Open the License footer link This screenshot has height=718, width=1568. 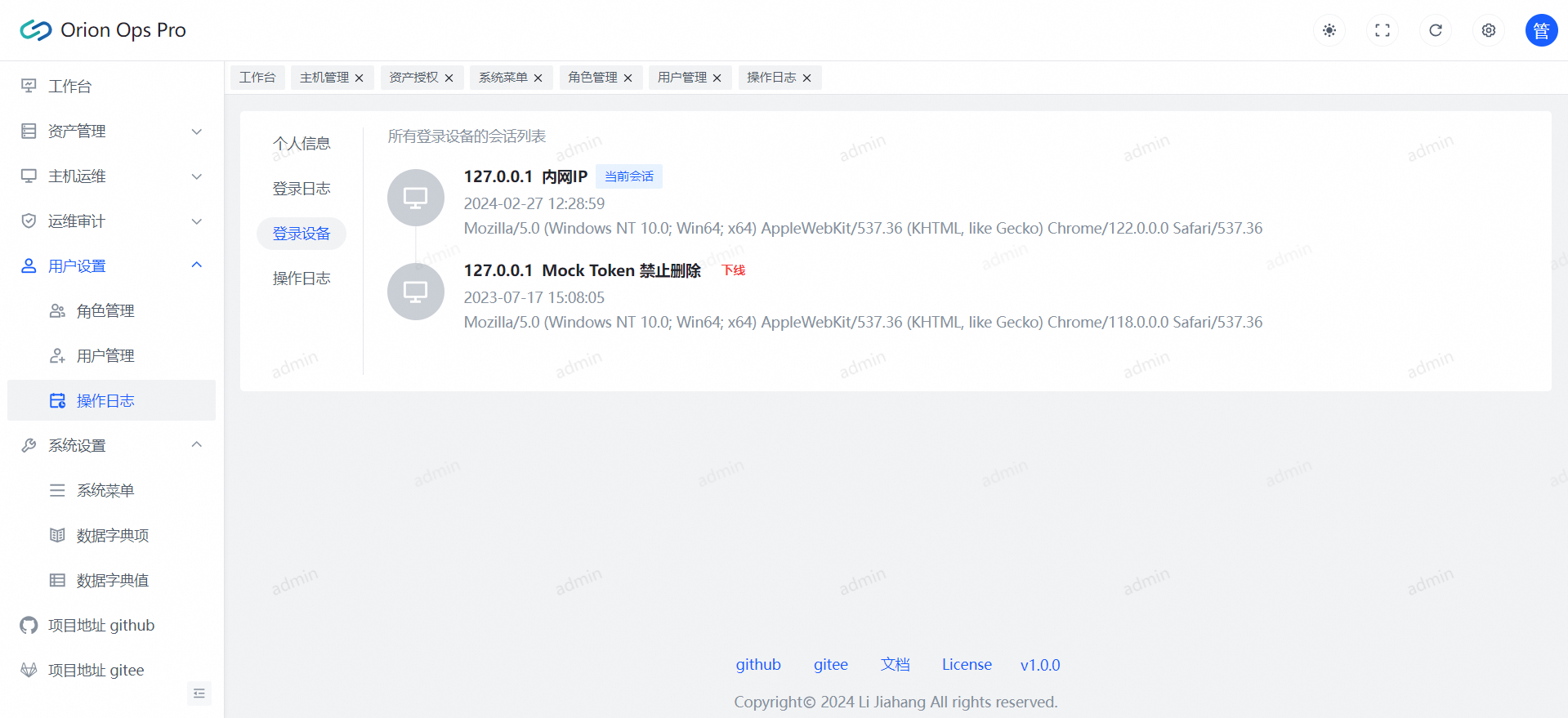pos(967,665)
